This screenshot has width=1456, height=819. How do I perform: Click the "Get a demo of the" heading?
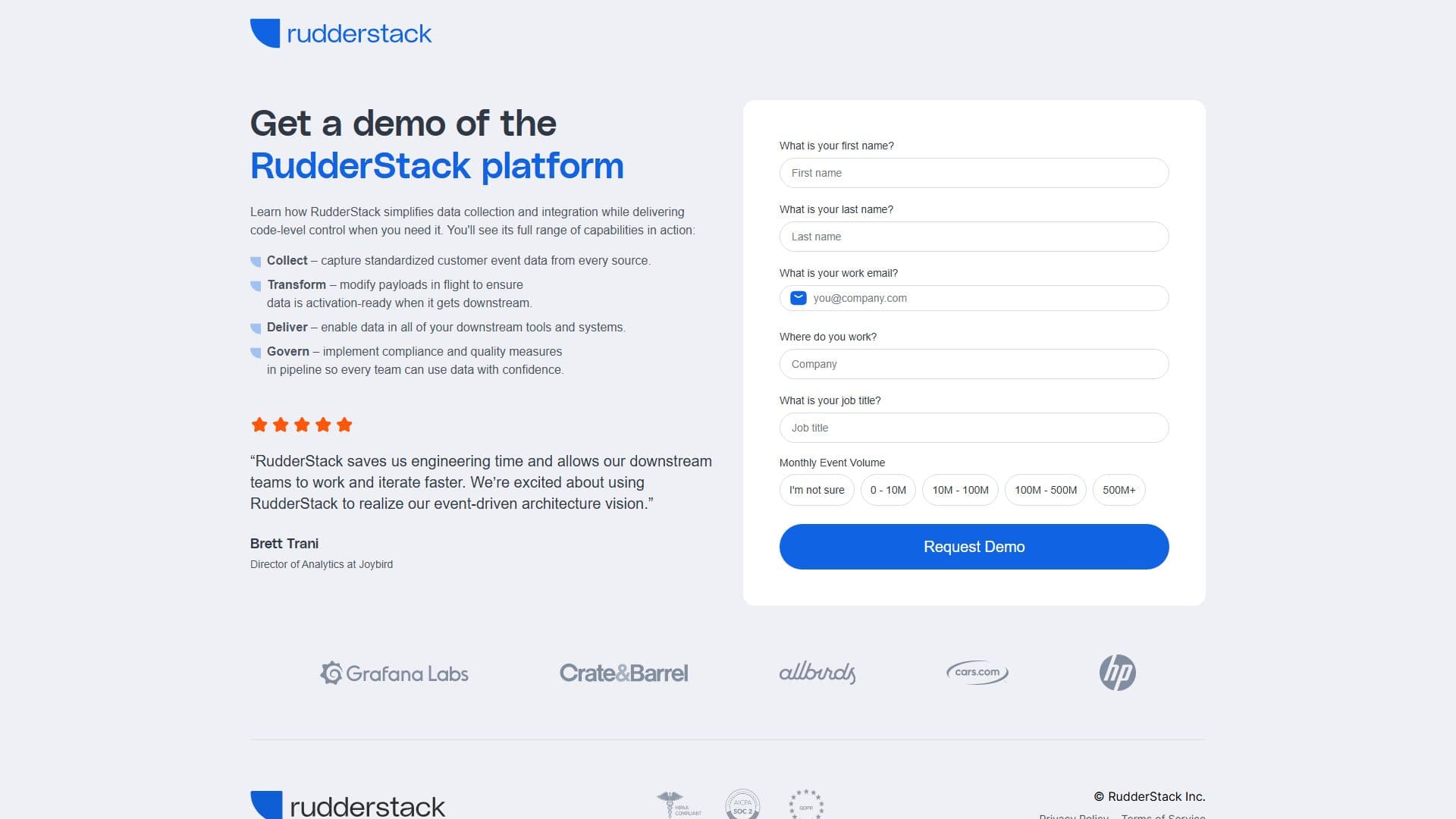pos(403,123)
